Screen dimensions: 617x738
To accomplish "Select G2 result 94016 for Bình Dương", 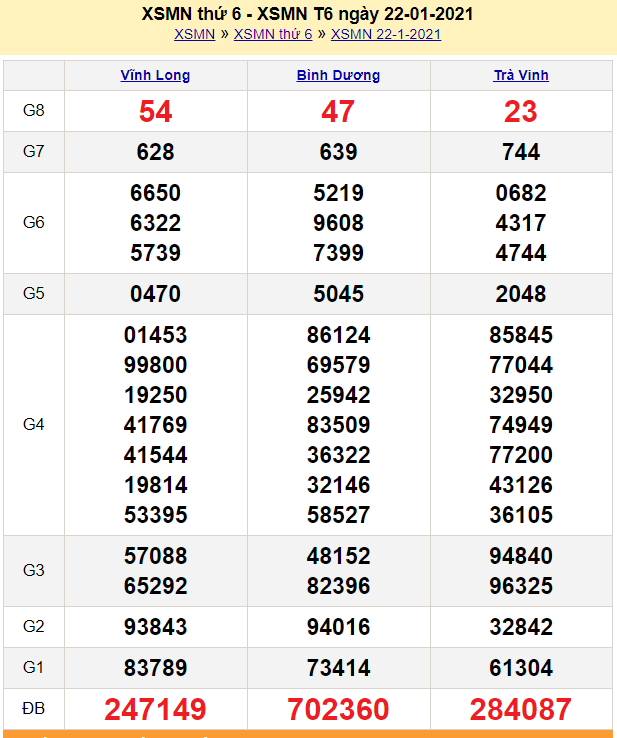I will pyautogui.click(x=338, y=627).
